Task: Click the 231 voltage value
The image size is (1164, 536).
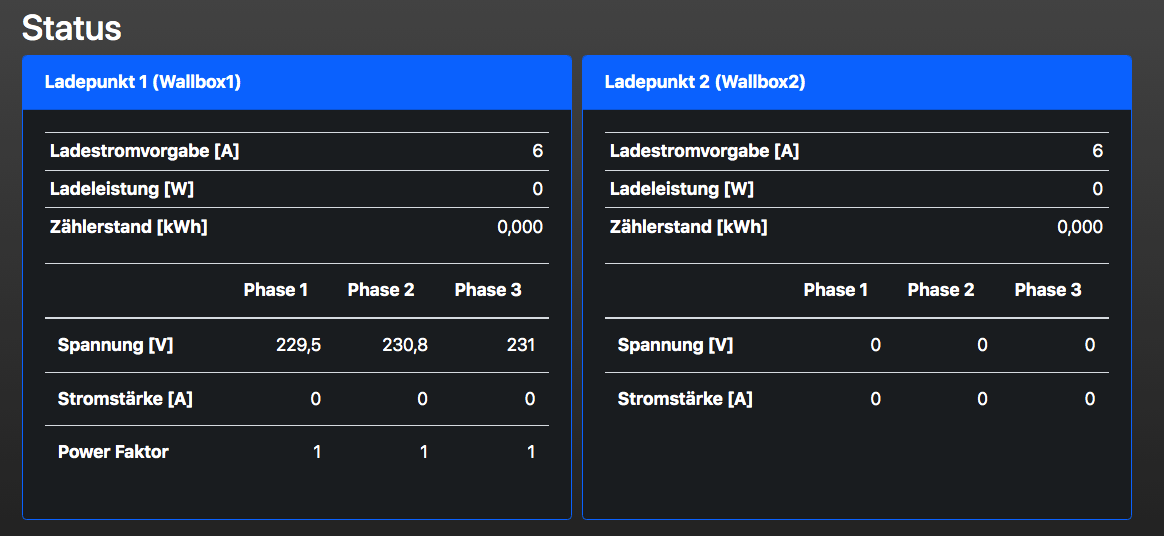Action: (x=521, y=345)
